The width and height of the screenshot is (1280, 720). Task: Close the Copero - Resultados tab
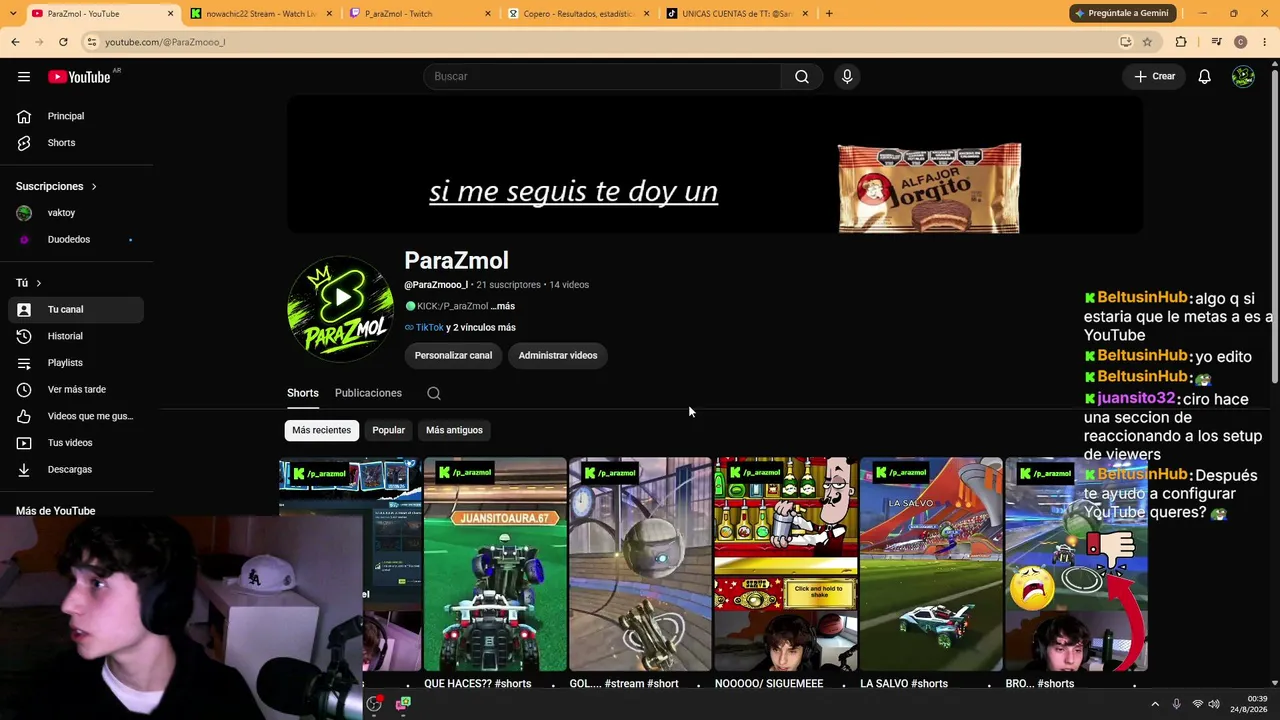[646, 14]
